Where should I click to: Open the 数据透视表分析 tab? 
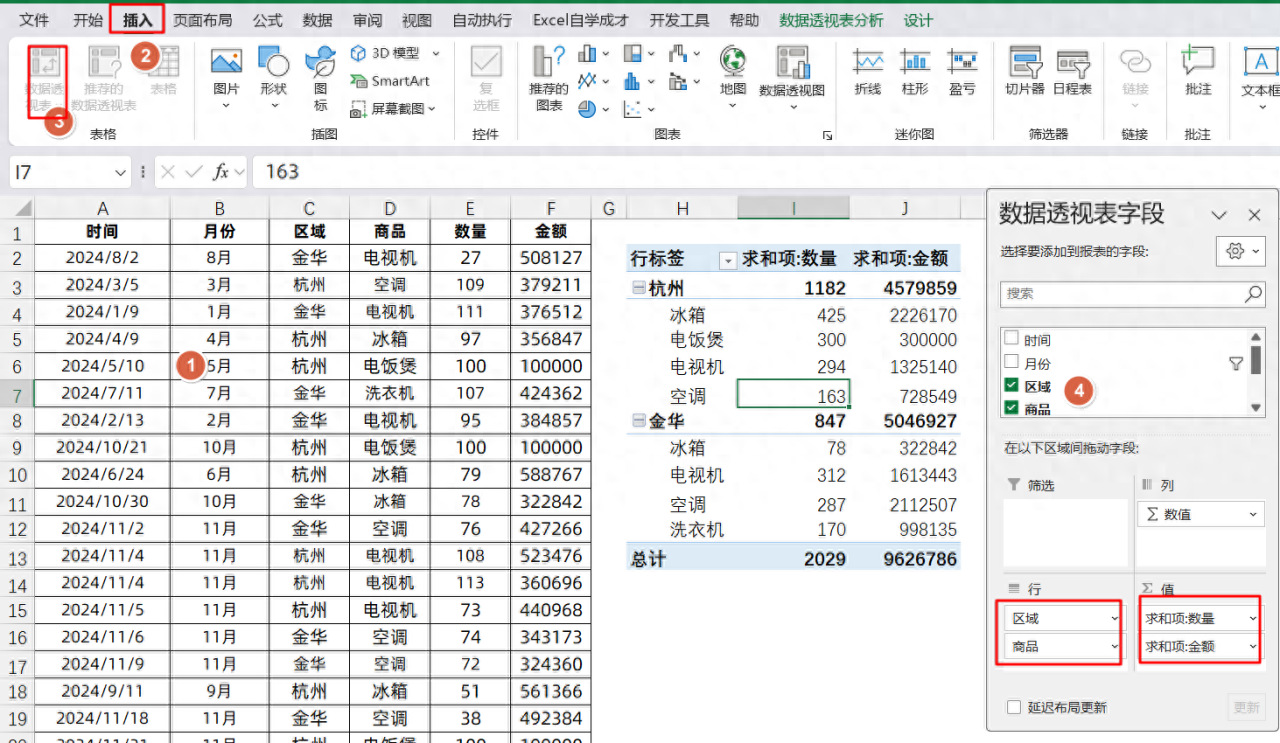[831, 20]
